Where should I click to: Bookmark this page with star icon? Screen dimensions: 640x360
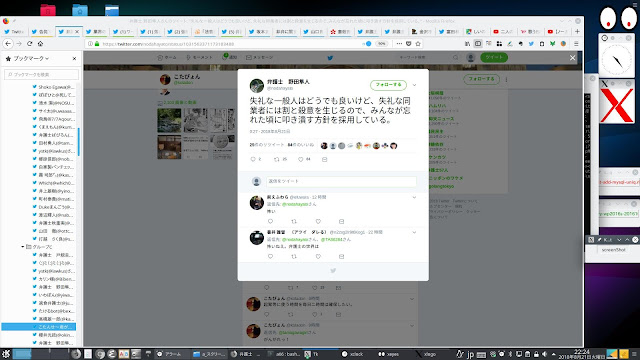pos(418,44)
